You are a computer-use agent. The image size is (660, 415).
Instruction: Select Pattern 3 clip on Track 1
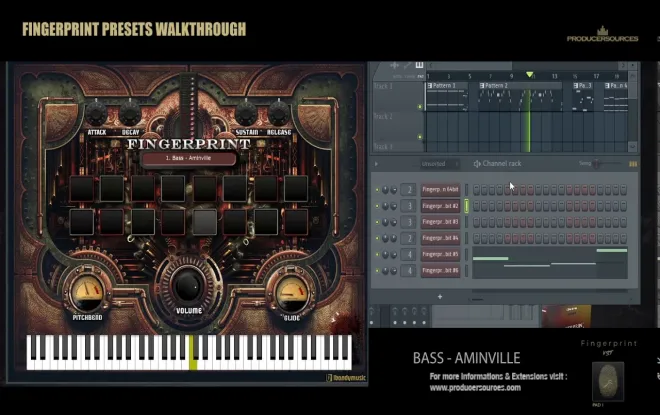point(447,97)
